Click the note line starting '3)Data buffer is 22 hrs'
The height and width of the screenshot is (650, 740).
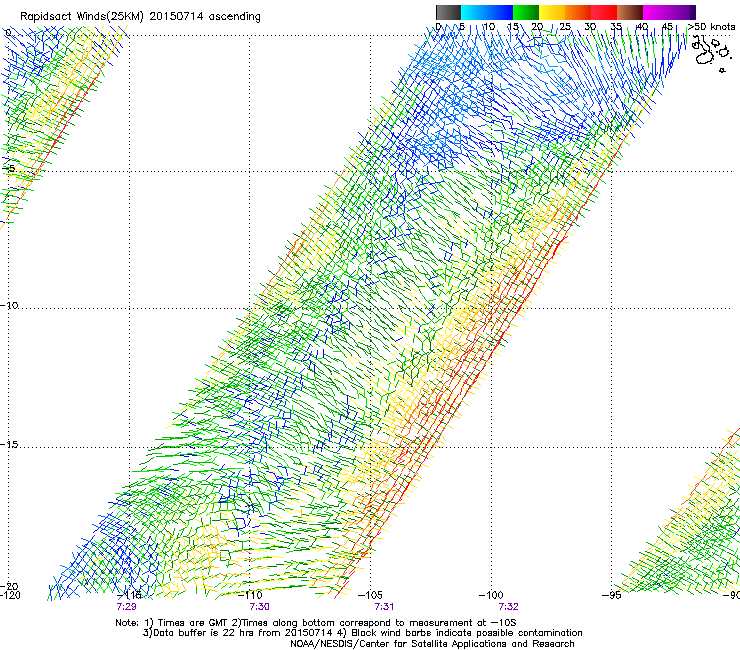coord(362,633)
